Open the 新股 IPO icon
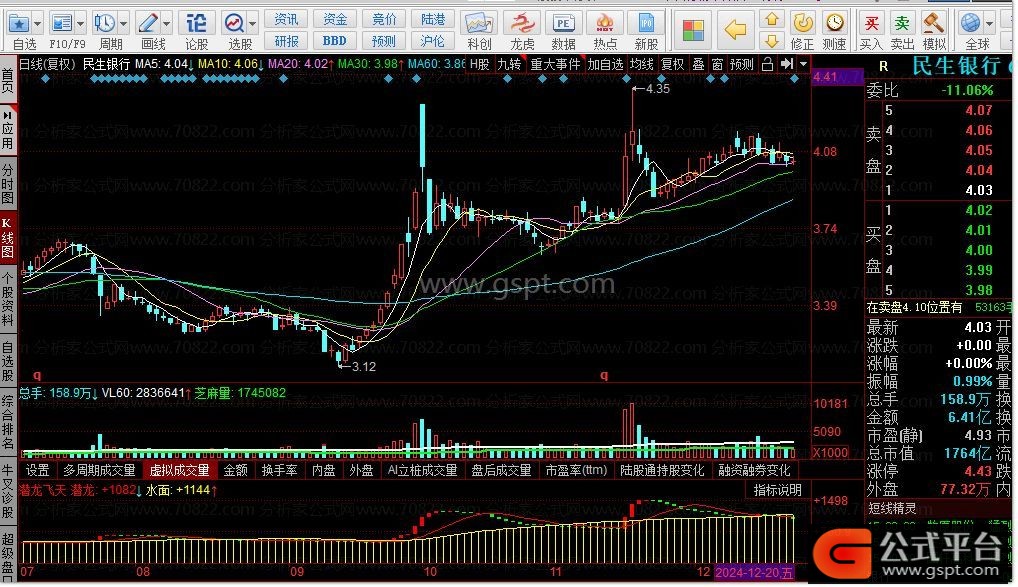The height and width of the screenshot is (587, 1018). click(x=646, y=24)
